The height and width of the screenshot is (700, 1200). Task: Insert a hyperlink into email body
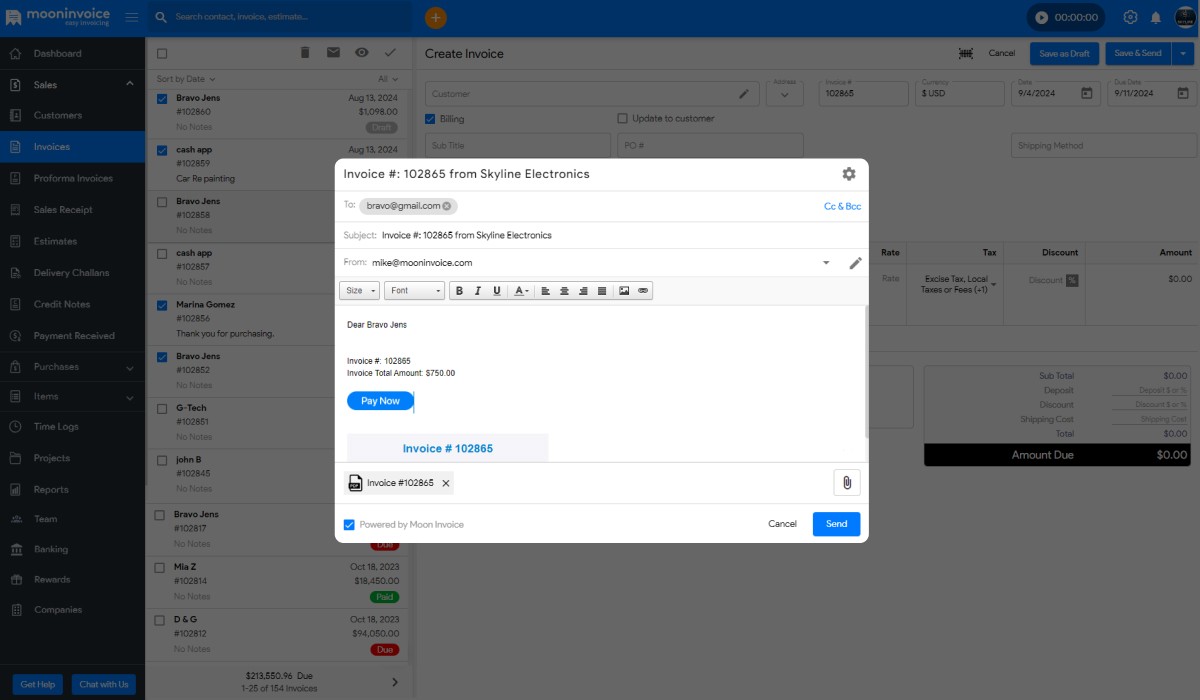[643, 291]
